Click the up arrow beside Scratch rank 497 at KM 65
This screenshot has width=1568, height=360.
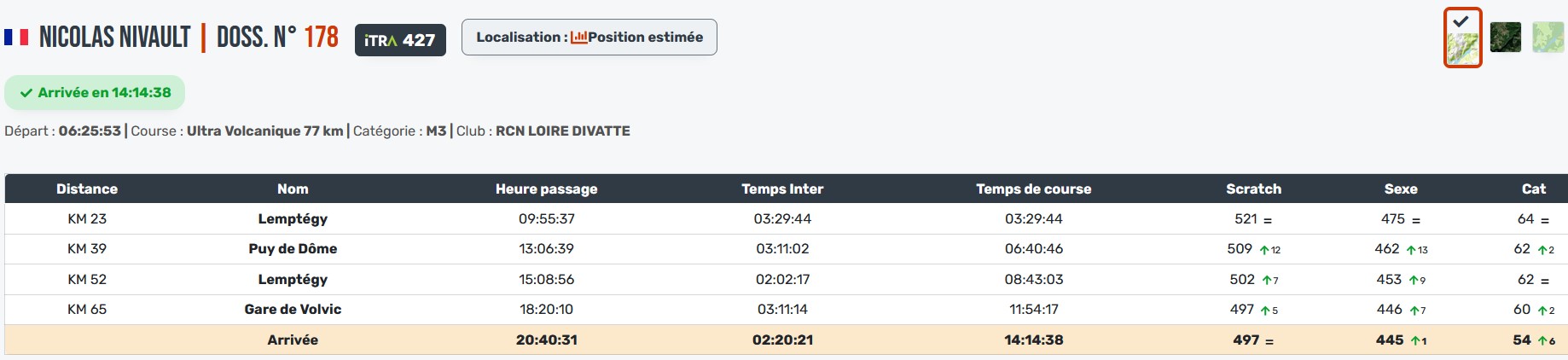pos(1264,311)
